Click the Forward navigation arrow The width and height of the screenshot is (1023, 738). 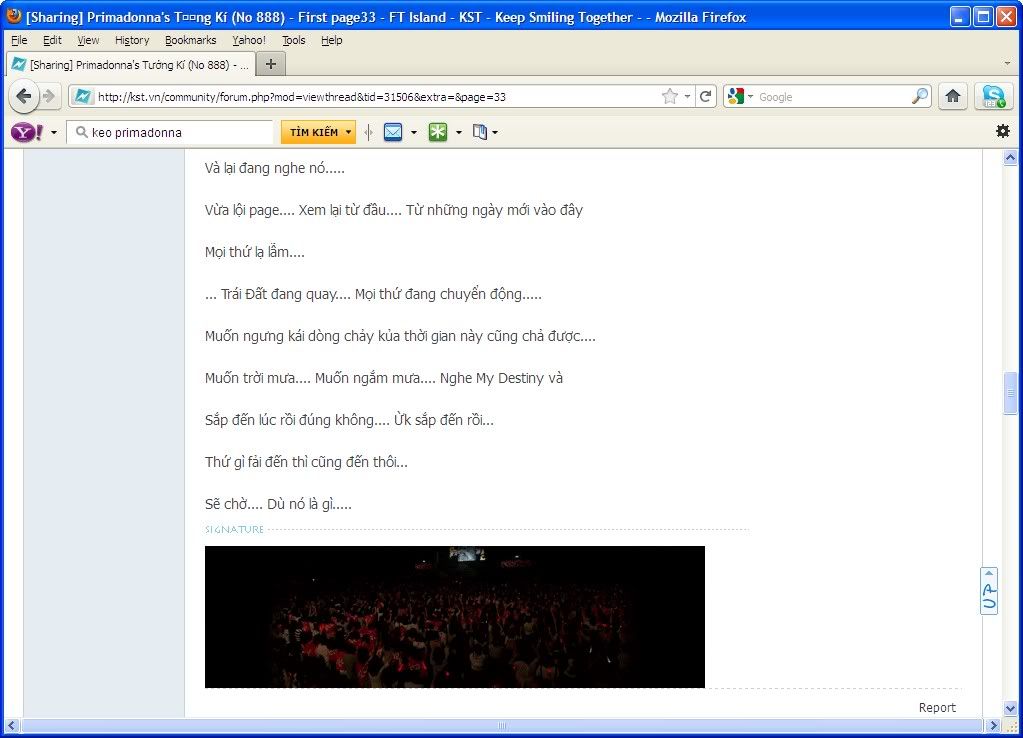tap(49, 97)
